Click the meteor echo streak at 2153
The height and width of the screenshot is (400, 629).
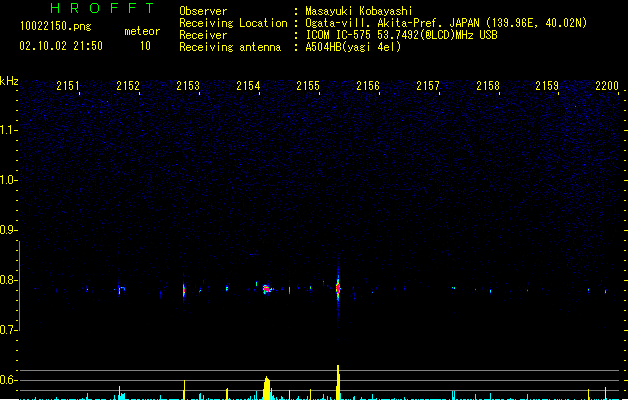(x=184, y=290)
